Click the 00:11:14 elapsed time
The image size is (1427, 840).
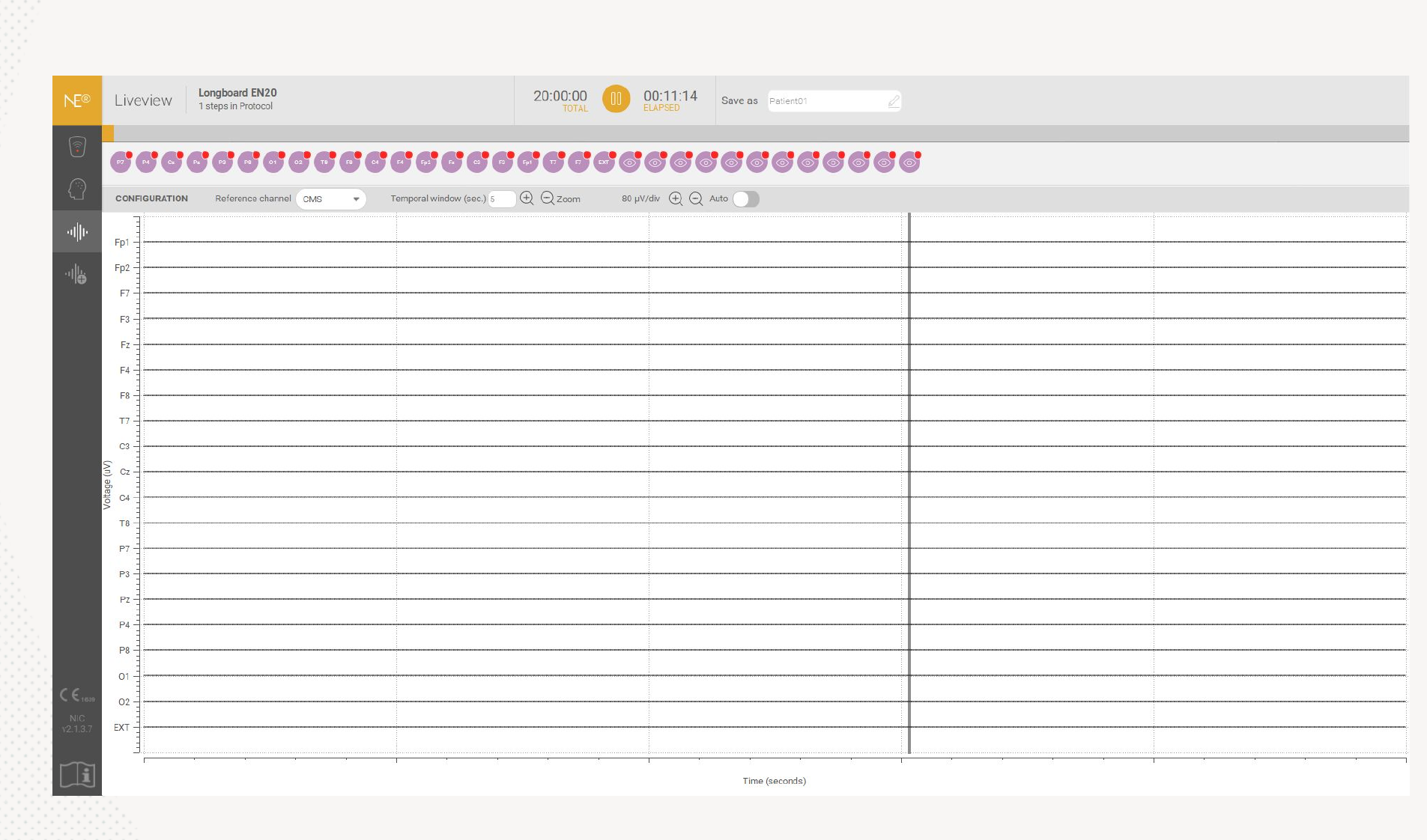point(670,96)
